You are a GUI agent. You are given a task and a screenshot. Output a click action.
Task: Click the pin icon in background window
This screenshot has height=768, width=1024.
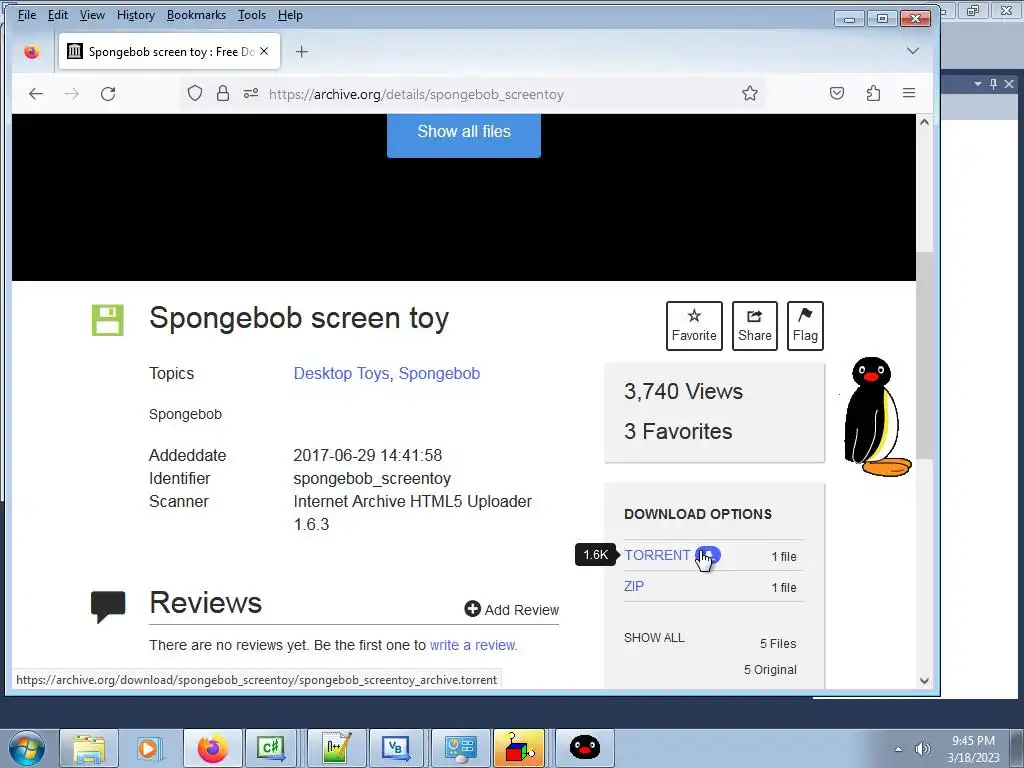993,84
